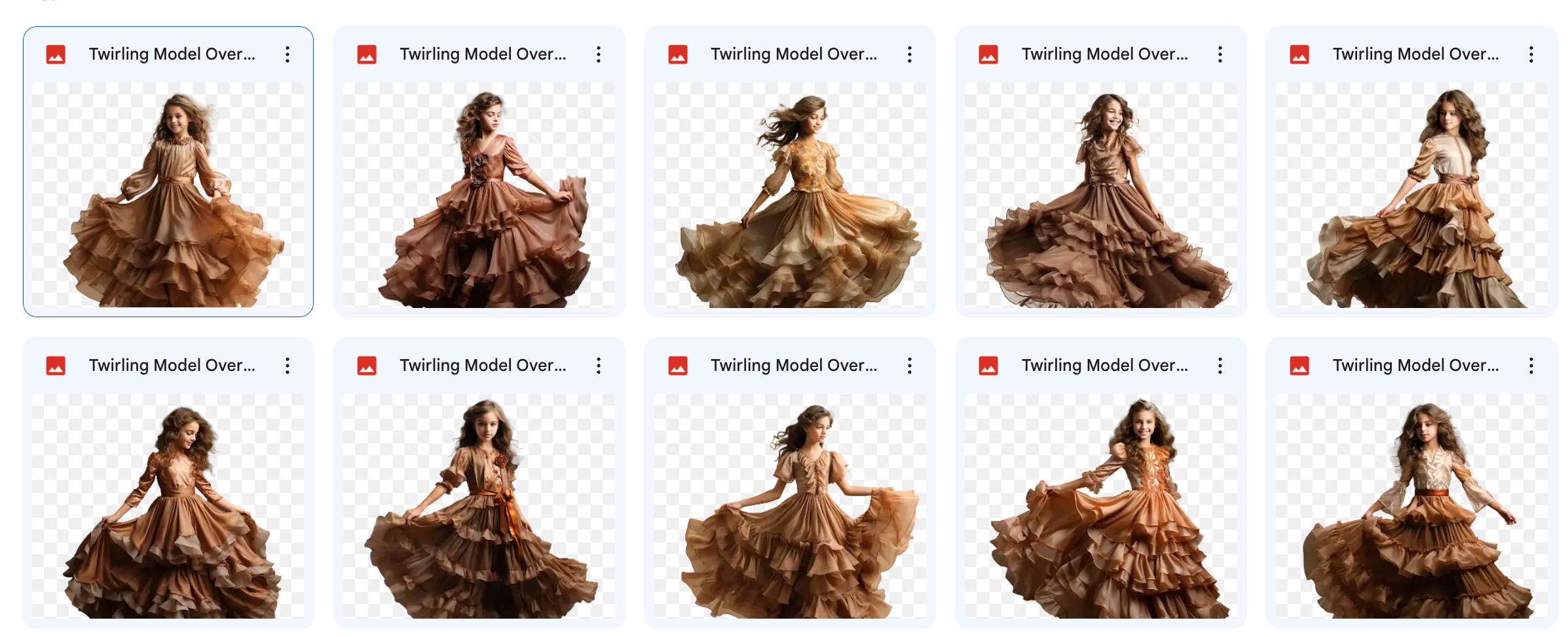The height and width of the screenshot is (637, 1568).
Task: Click the image icon on the first bottom-row card
Action: pyautogui.click(x=56, y=366)
